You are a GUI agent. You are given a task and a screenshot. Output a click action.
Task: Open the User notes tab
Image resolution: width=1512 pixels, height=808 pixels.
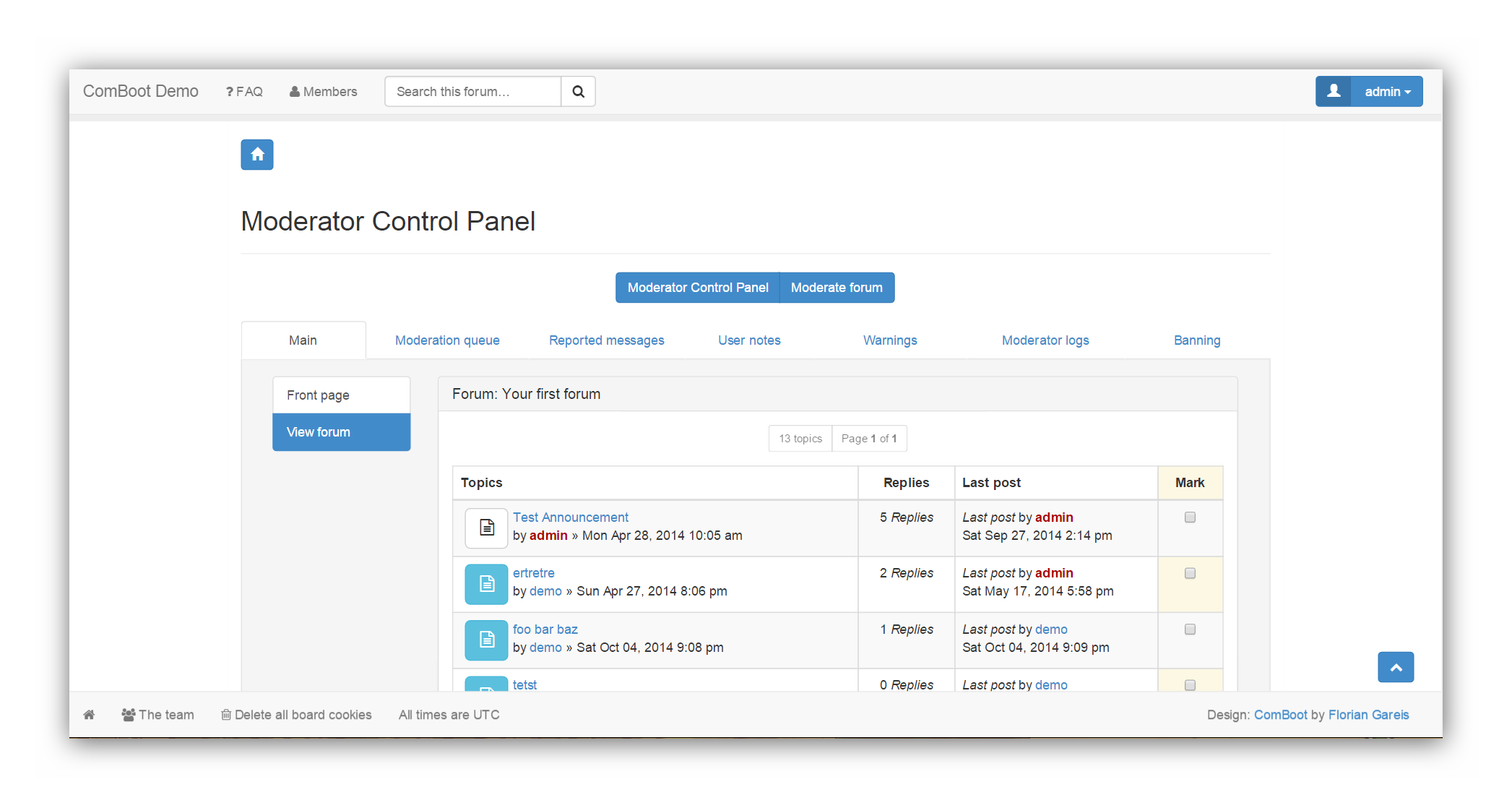tap(749, 340)
